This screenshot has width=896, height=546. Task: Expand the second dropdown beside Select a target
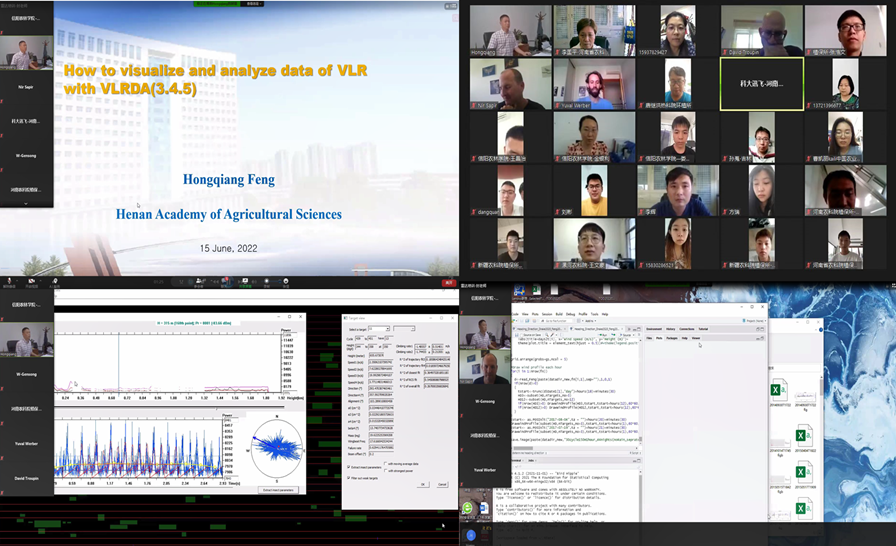pos(404,328)
